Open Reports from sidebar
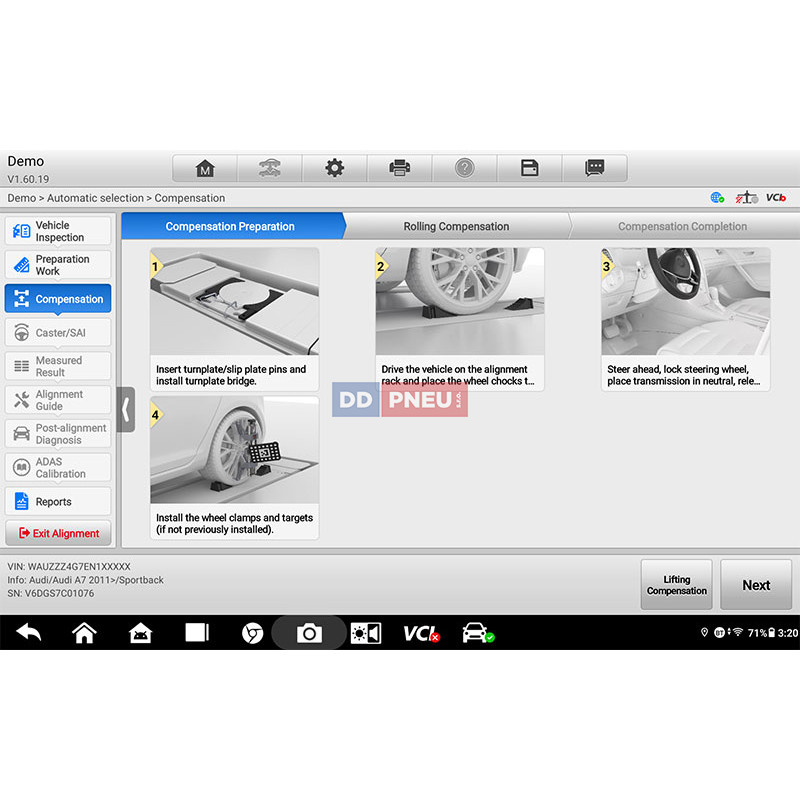 [58, 502]
